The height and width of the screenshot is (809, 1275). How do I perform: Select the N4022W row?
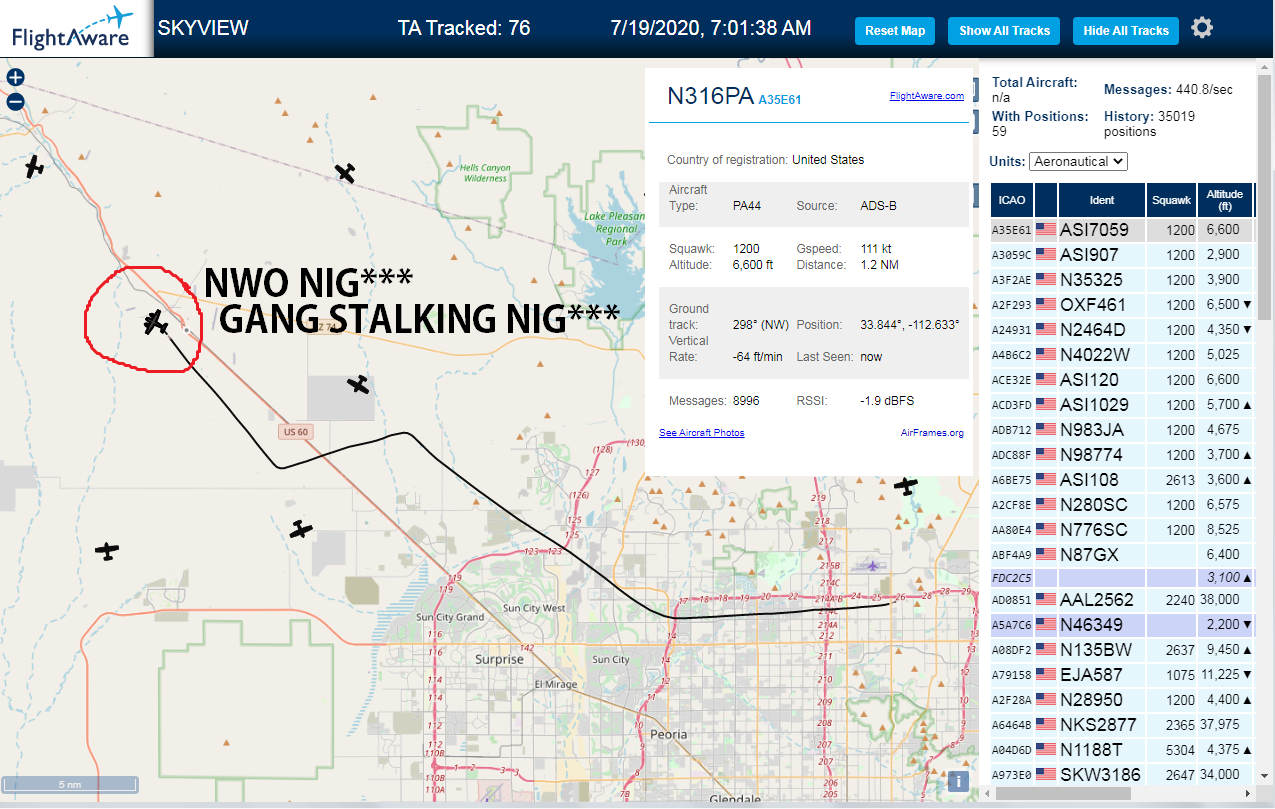(1122, 355)
